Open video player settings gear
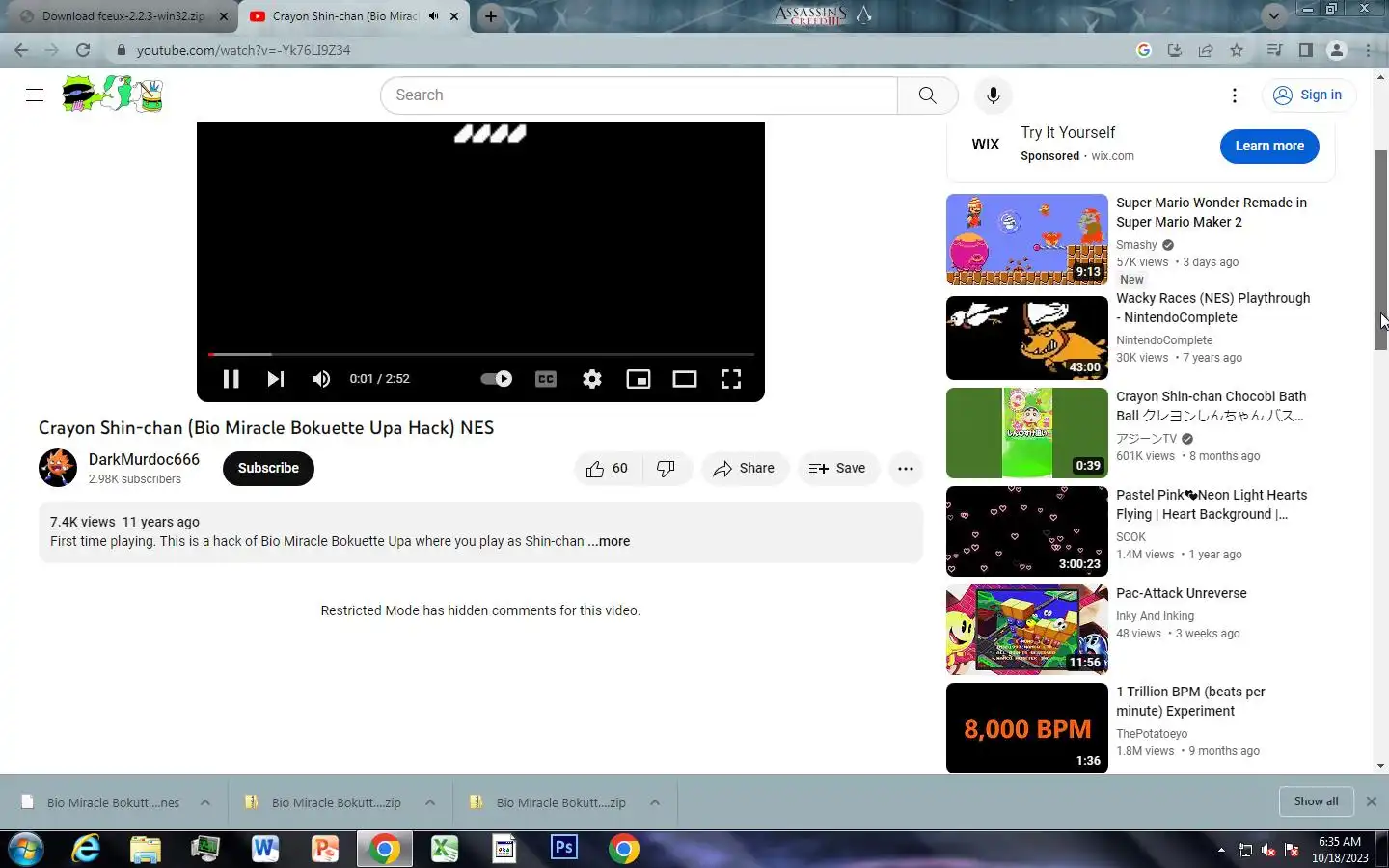1389x868 pixels. 592,379
